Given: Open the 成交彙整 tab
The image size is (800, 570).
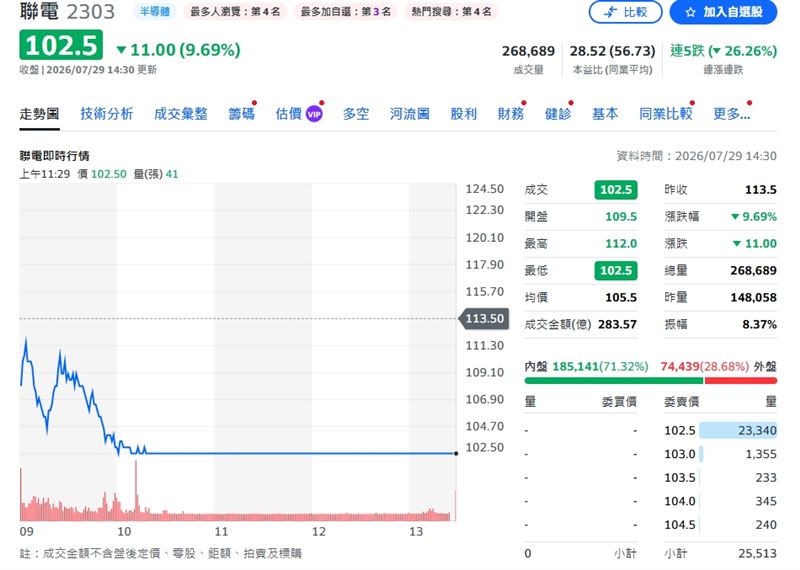Looking at the screenshot, I should pyautogui.click(x=181, y=114).
